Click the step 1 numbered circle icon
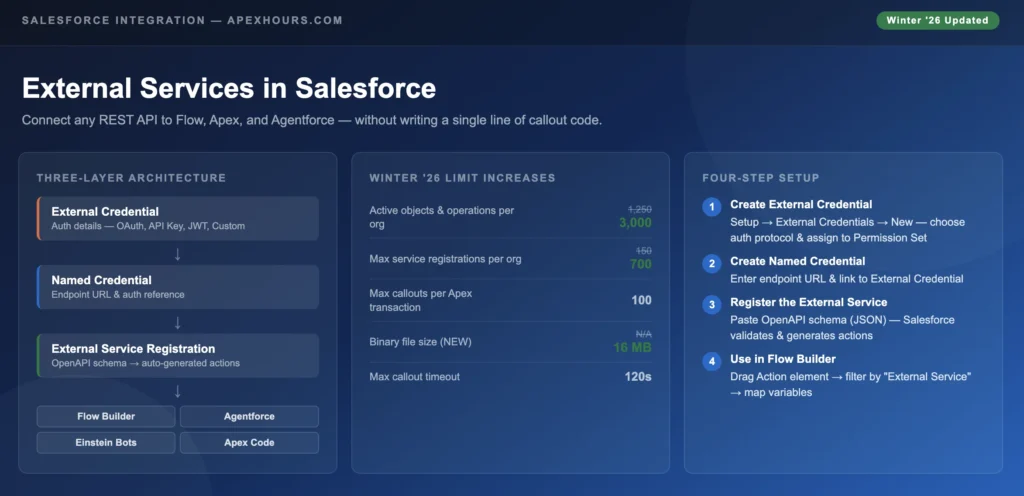The height and width of the screenshot is (496, 1024). [711, 208]
